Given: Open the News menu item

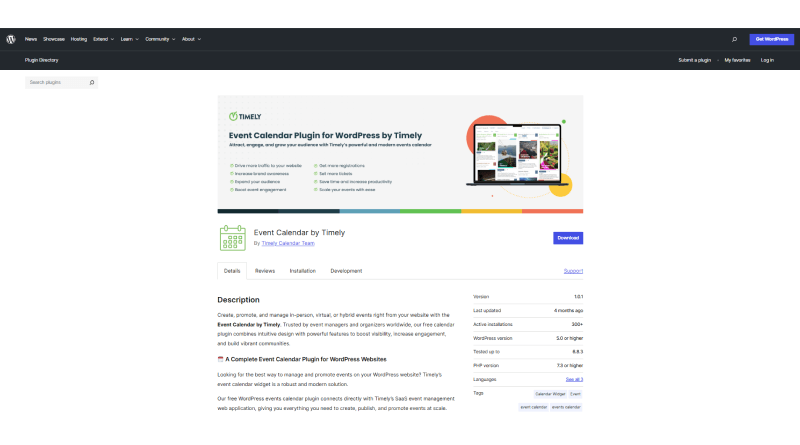Looking at the screenshot, I should [31, 39].
